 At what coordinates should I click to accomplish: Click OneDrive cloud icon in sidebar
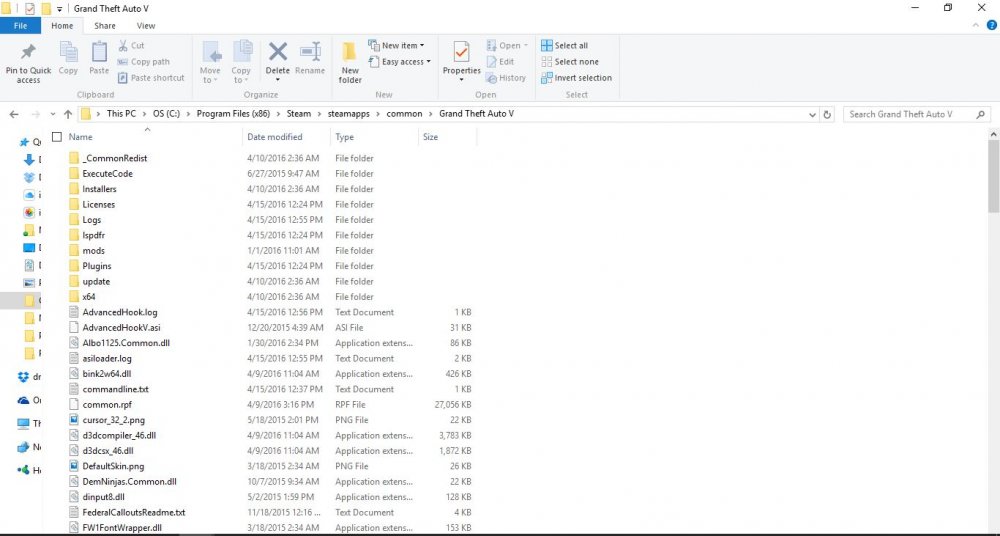pyautogui.click(x=24, y=400)
